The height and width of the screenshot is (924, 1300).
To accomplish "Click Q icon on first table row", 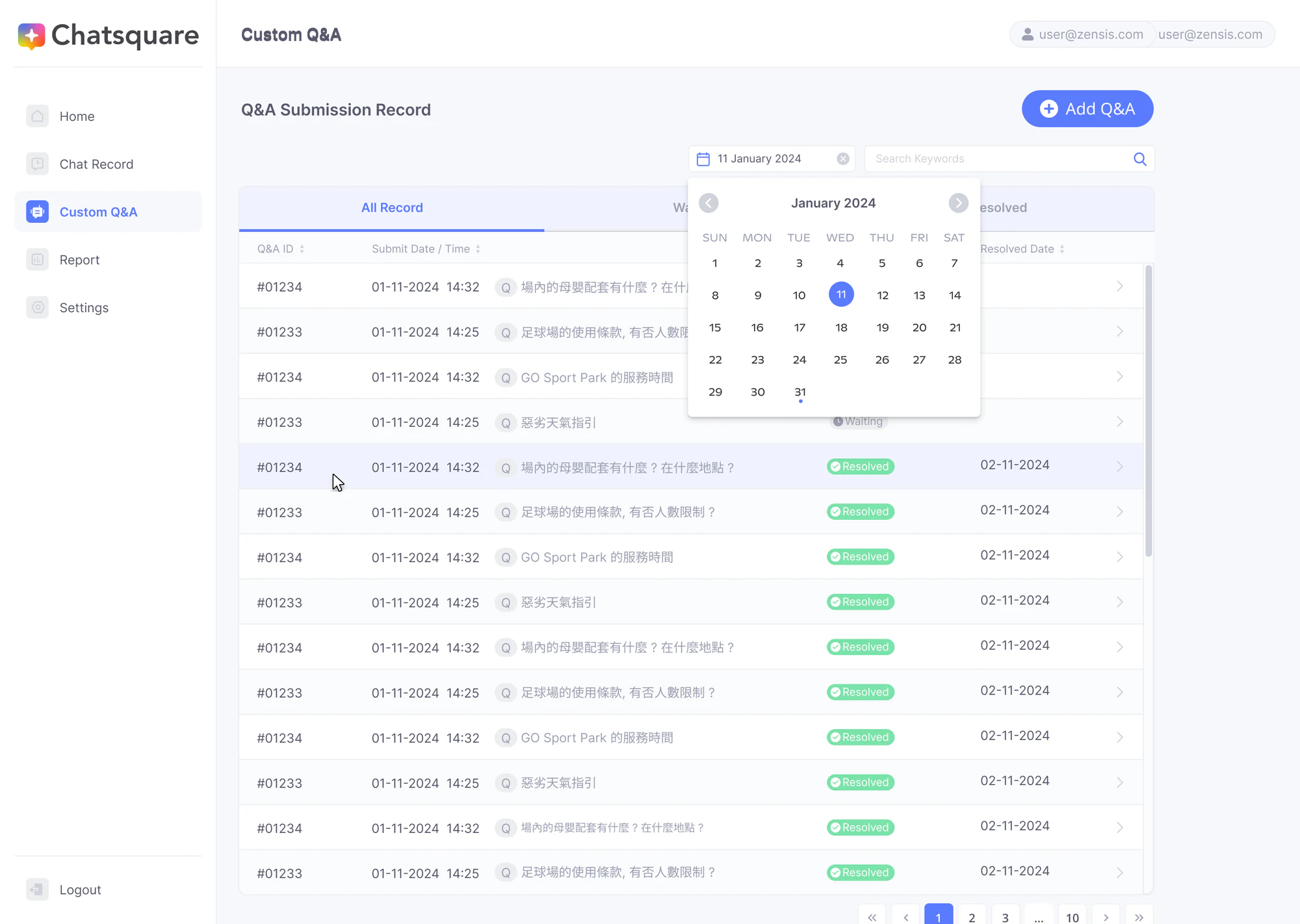I will (506, 287).
